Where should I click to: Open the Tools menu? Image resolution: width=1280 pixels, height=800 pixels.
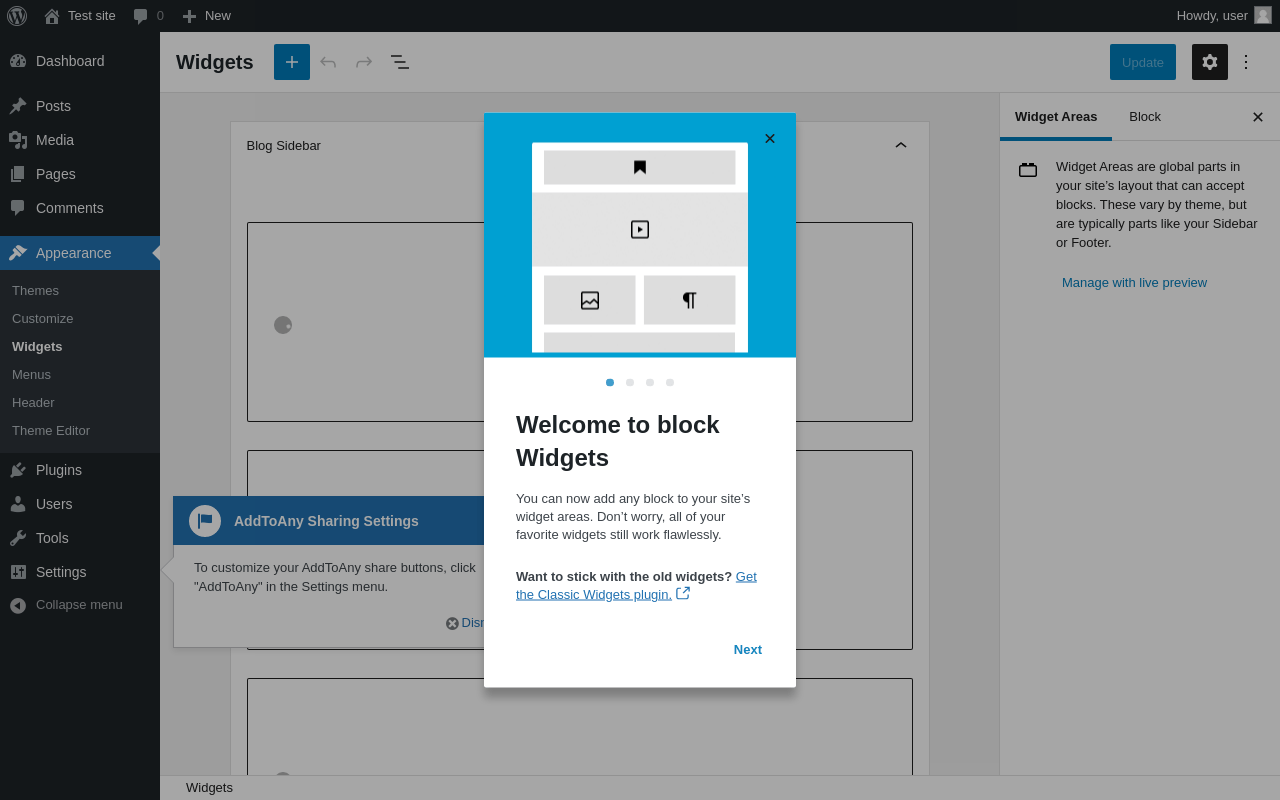(80, 538)
